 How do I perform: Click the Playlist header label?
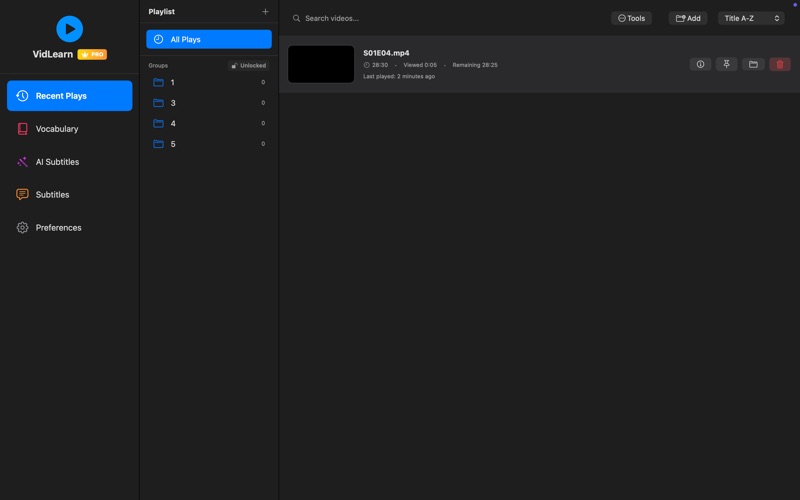tap(162, 11)
